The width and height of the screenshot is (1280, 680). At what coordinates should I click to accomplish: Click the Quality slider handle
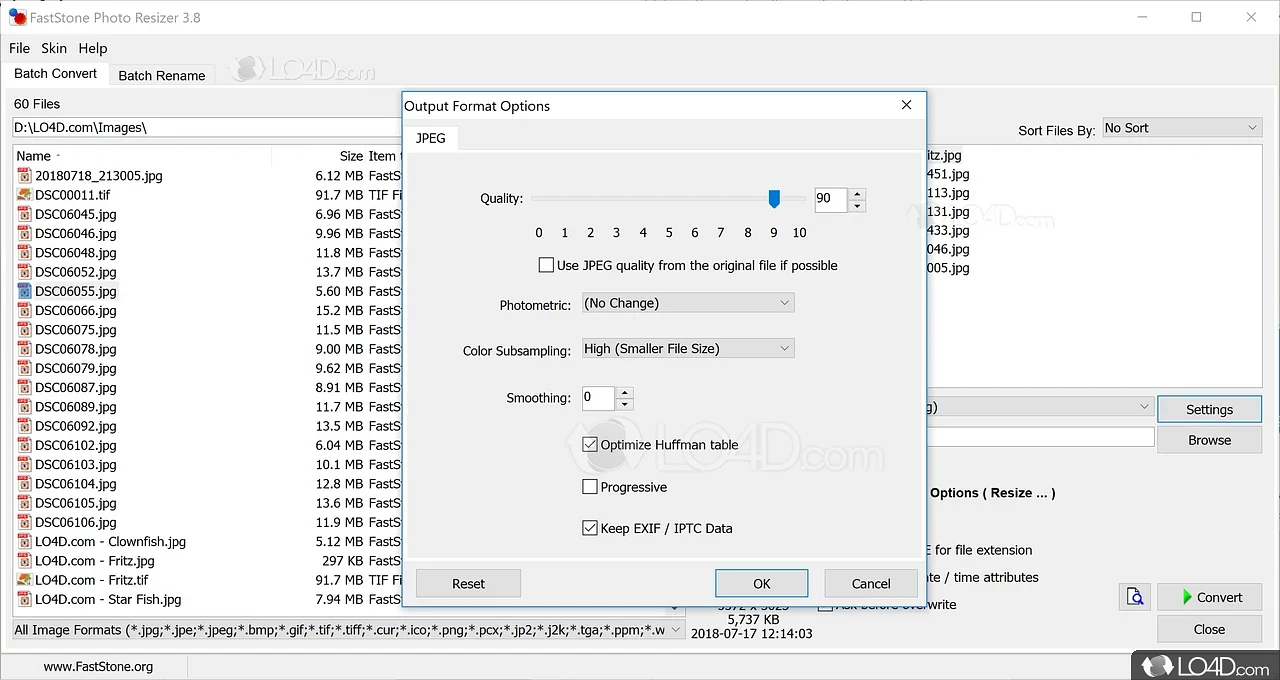(774, 199)
